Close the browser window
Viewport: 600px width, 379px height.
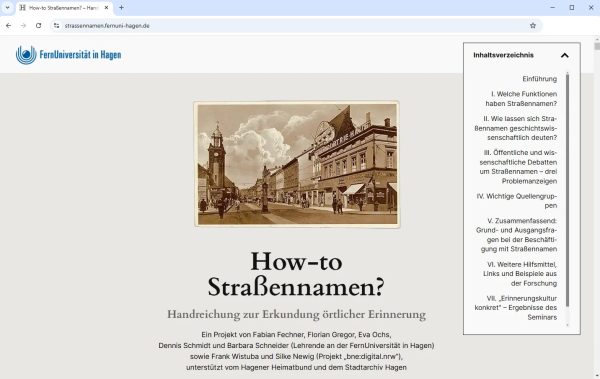click(591, 7)
